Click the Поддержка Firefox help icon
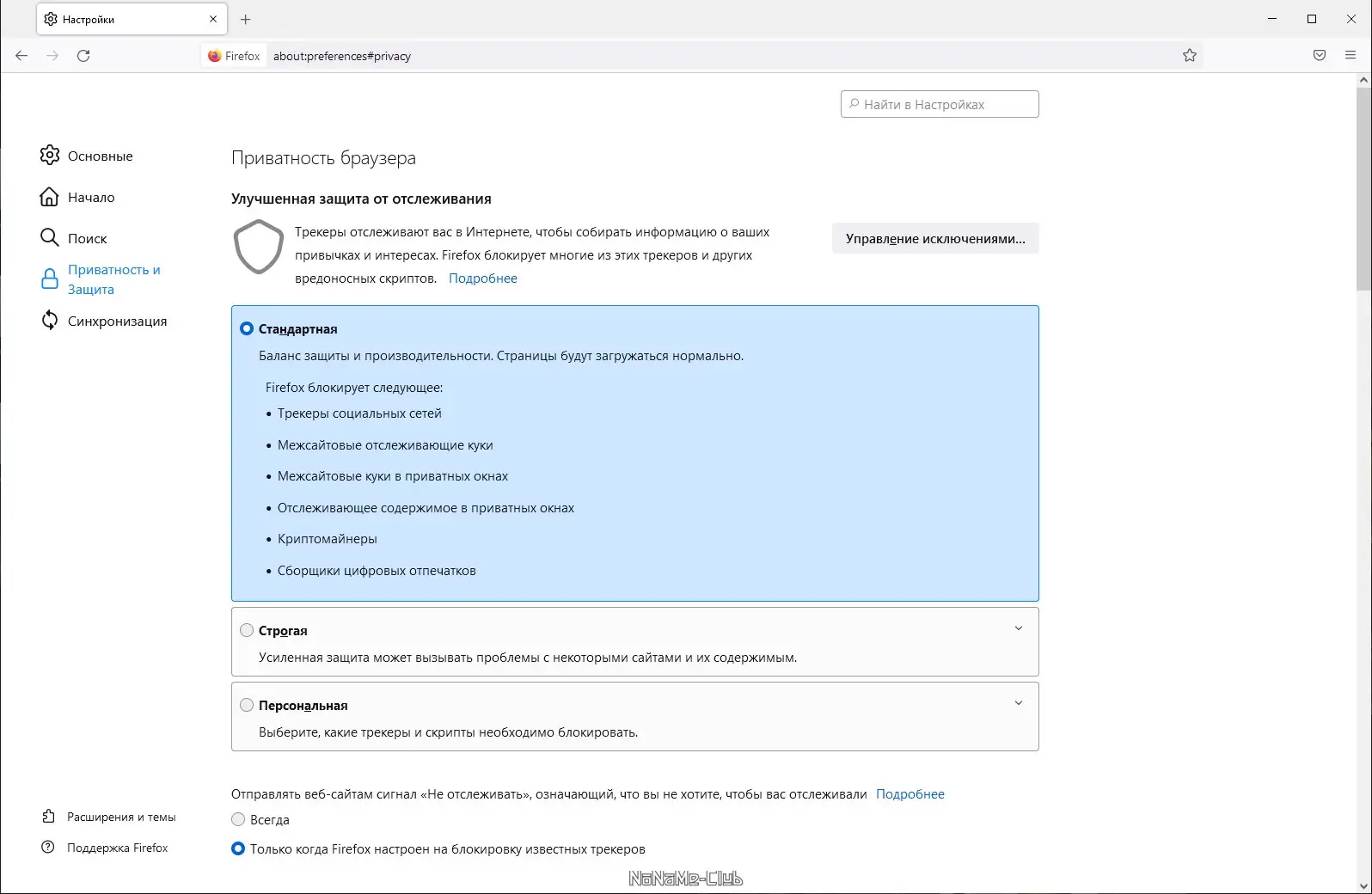 (49, 848)
